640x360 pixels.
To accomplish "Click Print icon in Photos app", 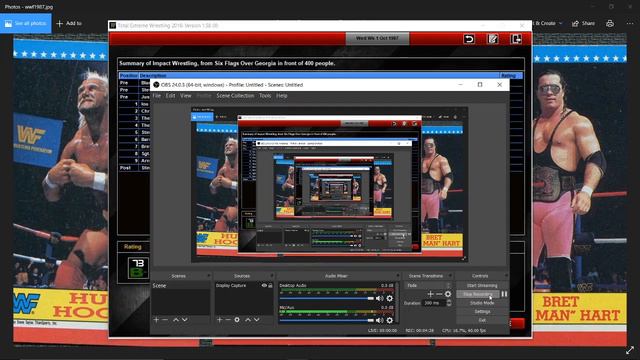I will coord(610,23).
